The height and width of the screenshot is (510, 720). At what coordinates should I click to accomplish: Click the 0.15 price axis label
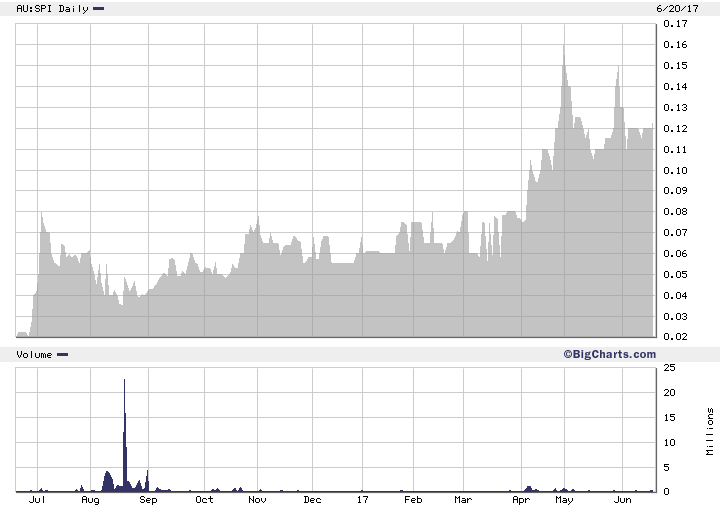(675, 66)
